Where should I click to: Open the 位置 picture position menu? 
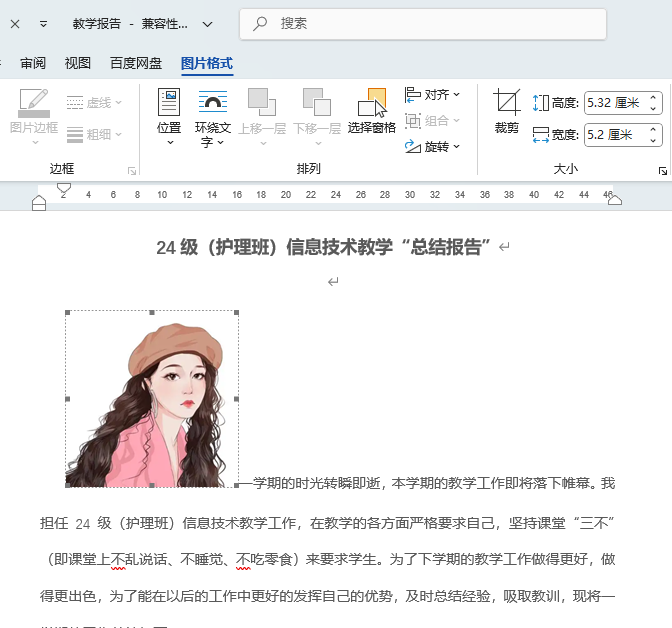click(169, 116)
